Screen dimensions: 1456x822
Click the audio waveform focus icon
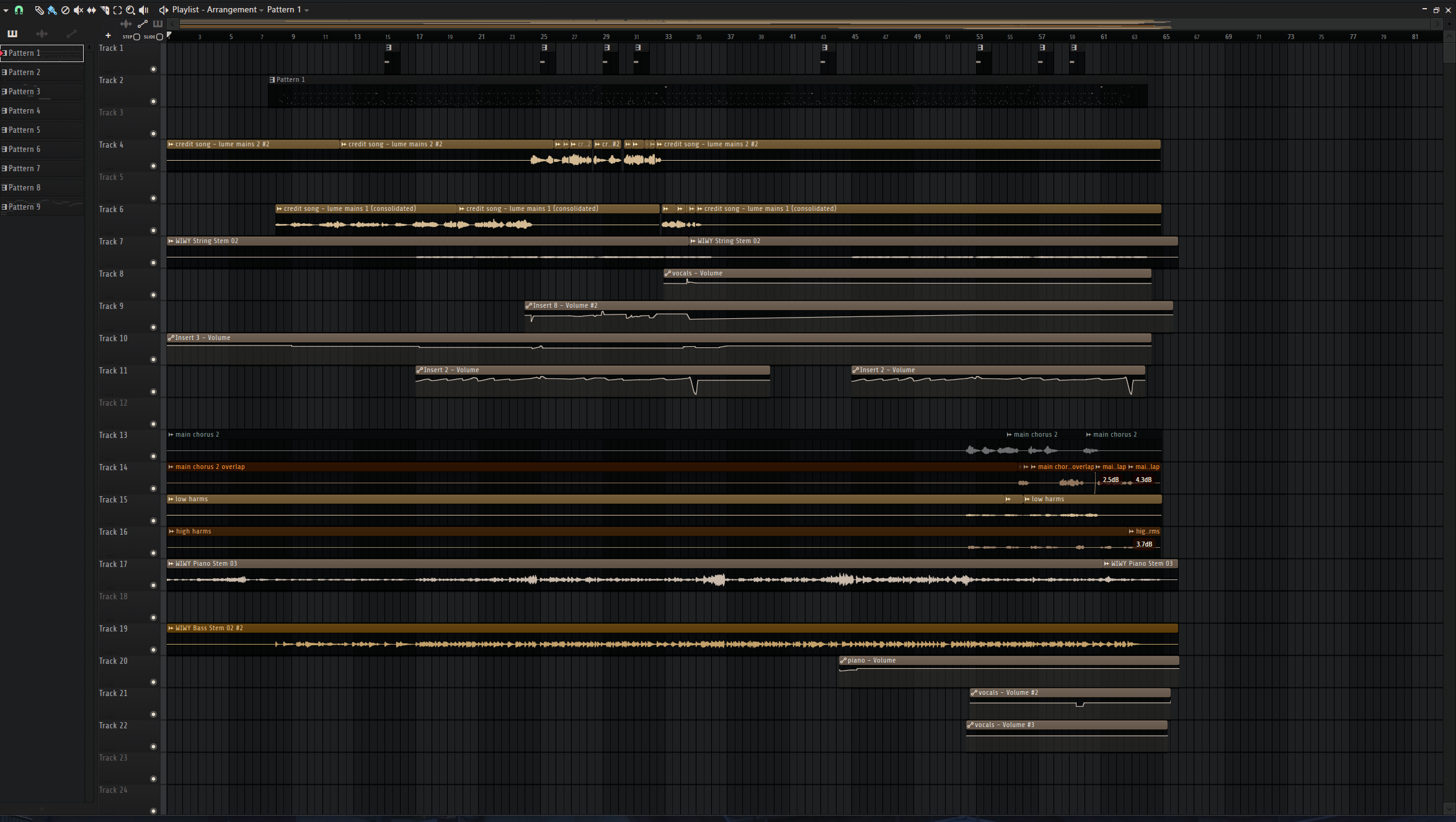click(126, 24)
